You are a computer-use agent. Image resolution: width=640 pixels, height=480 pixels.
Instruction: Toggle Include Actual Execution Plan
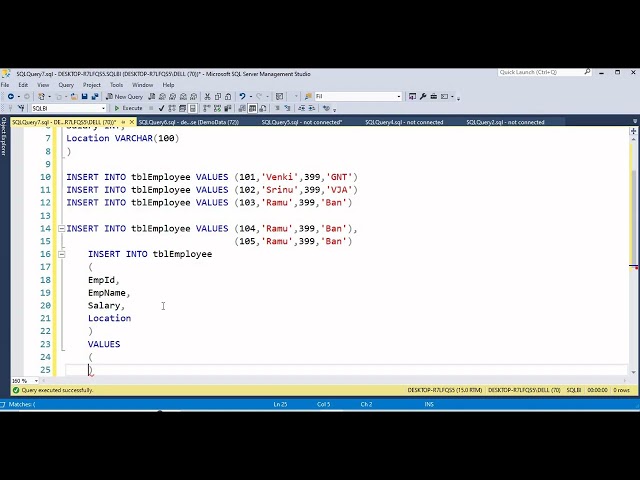click(x=207, y=108)
